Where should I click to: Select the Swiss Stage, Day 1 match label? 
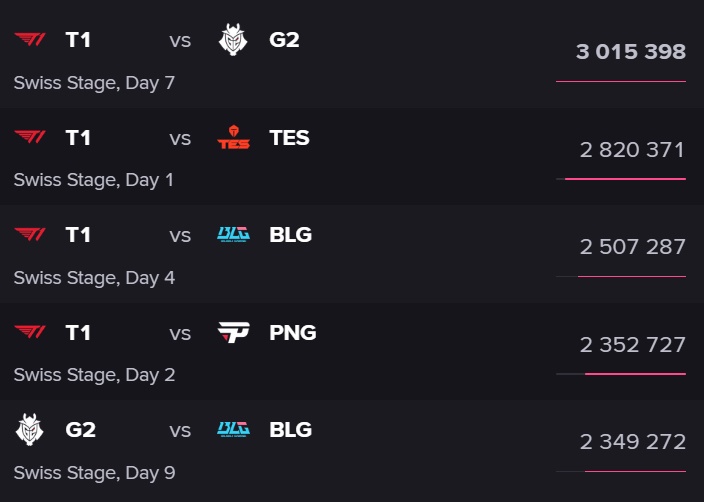click(x=94, y=180)
